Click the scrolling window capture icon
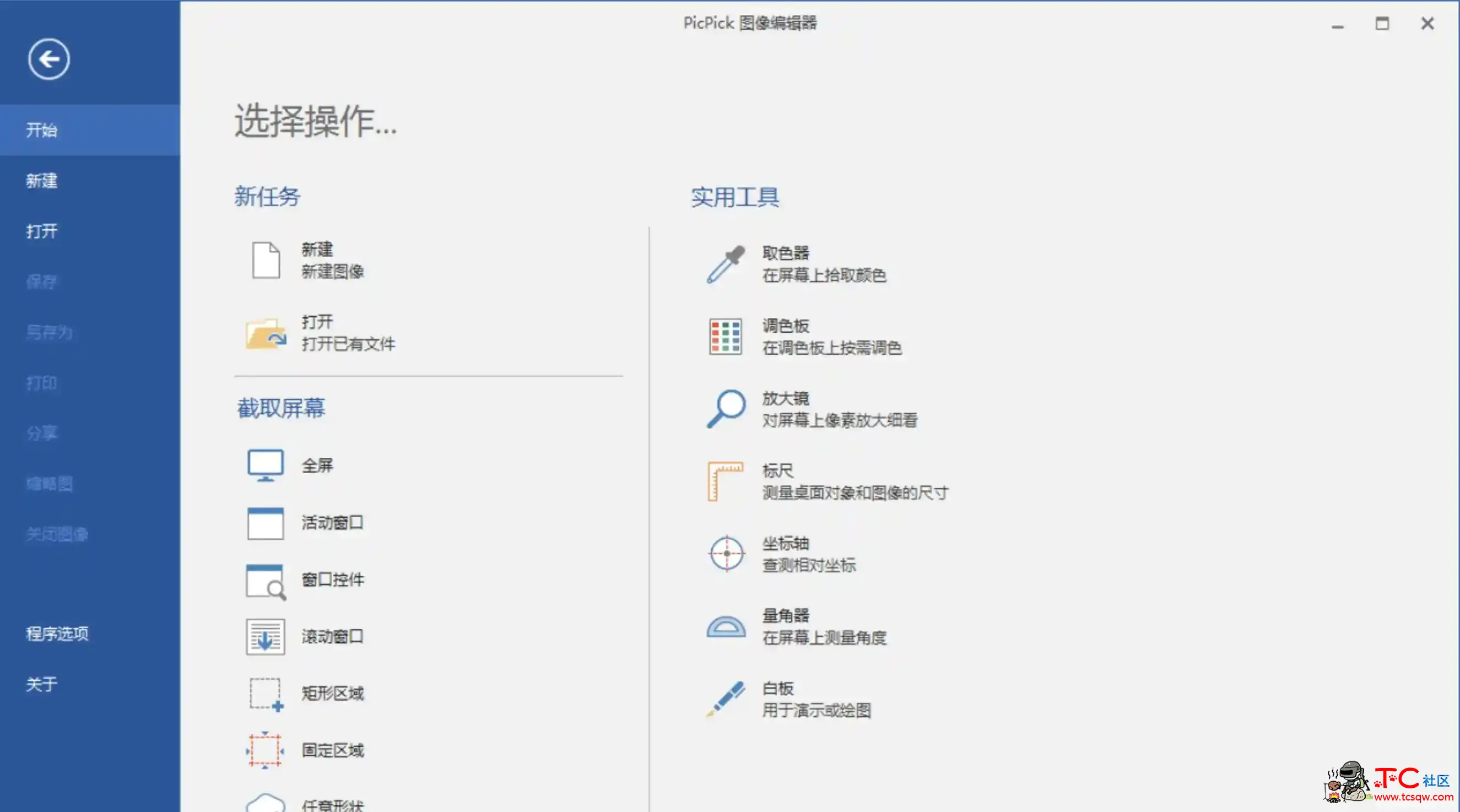This screenshot has width=1460, height=812. point(265,636)
